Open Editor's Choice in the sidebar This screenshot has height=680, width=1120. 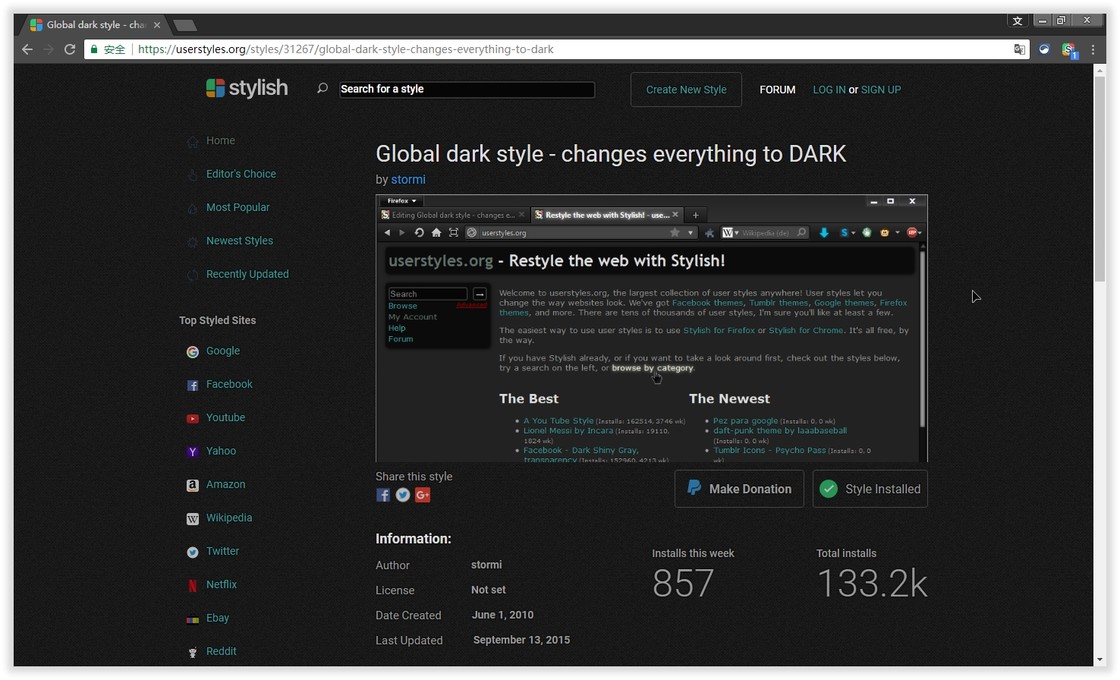(241, 174)
